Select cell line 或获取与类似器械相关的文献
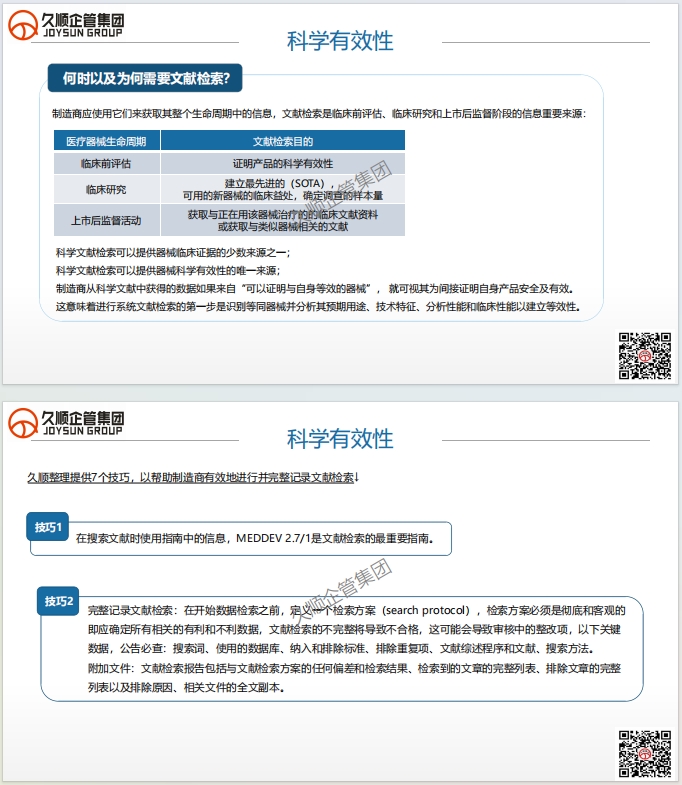Viewport: 682px width, 785px height. pyautogui.click(x=283, y=227)
